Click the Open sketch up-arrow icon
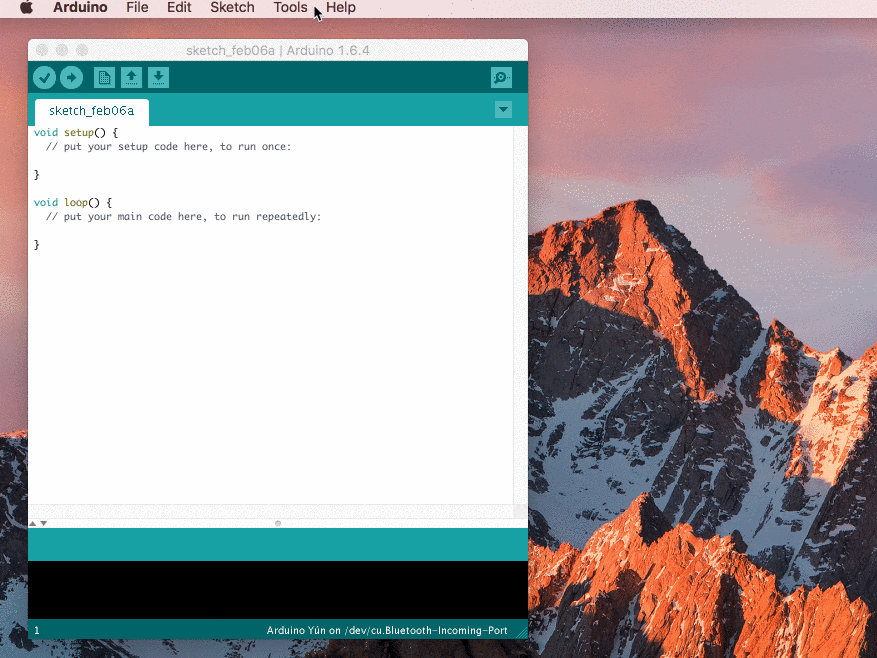The height and width of the screenshot is (658, 877). pyautogui.click(x=131, y=78)
